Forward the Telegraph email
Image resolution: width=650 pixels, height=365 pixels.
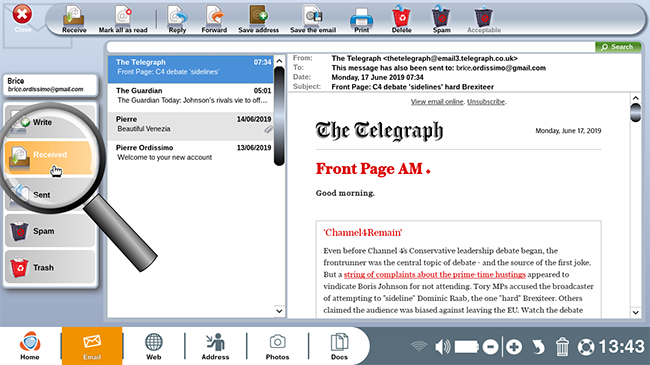[214, 19]
